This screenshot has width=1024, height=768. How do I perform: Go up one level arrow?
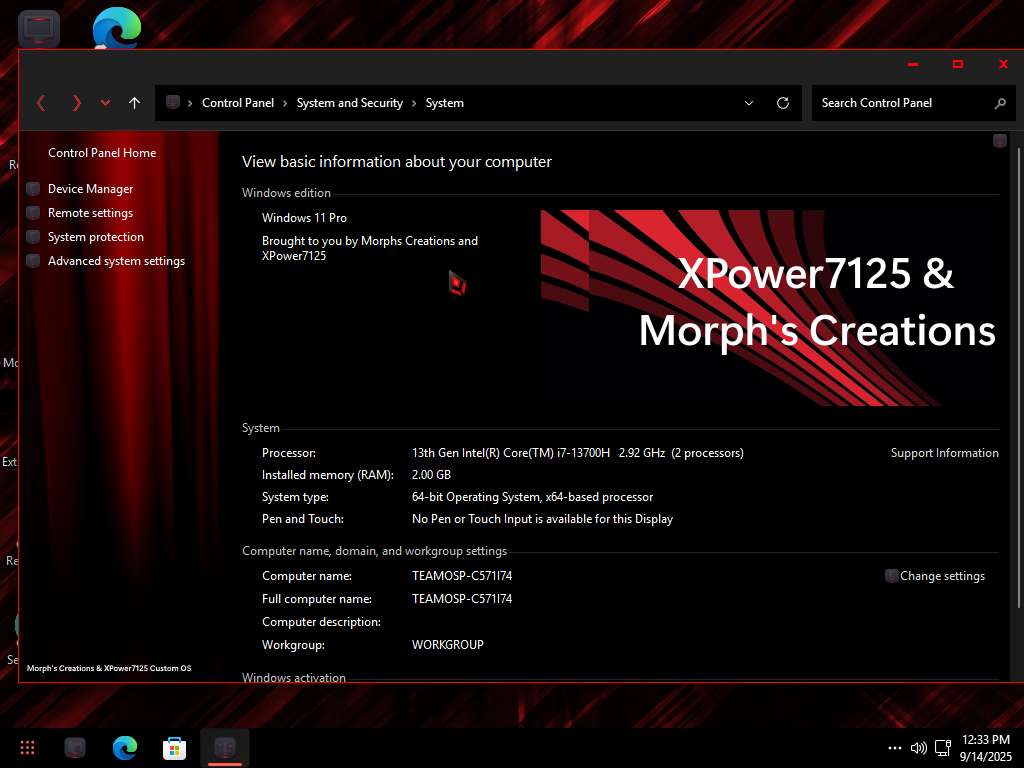[x=135, y=103]
